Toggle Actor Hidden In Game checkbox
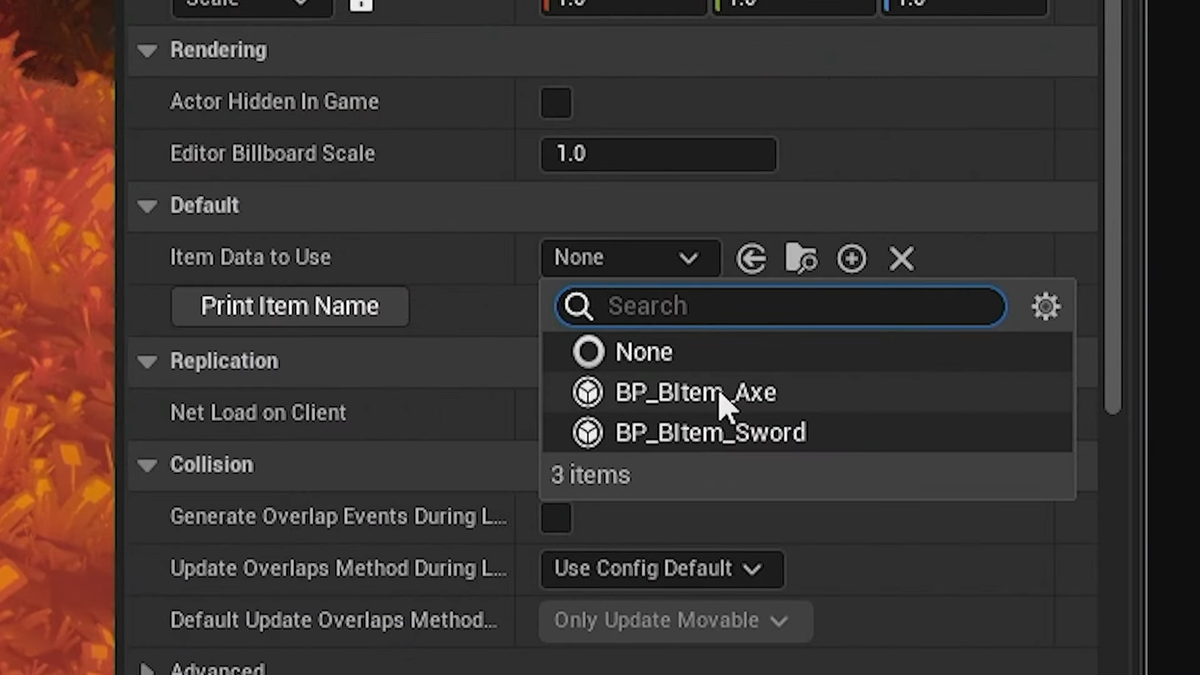This screenshot has width=1200, height=675. pyautogui.click(x=556, y=102)
